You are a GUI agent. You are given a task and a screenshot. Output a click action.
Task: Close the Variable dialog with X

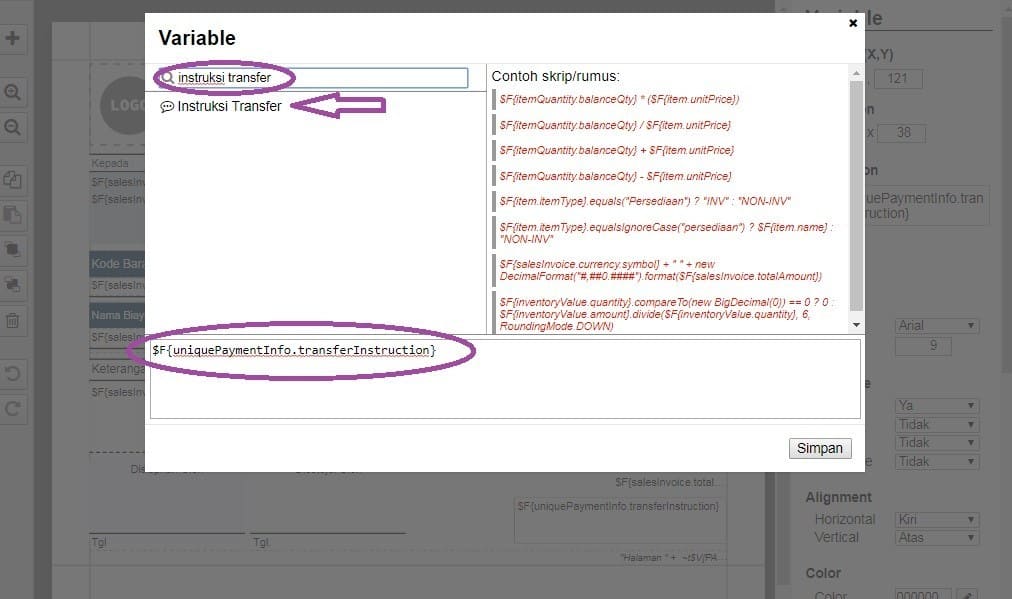[853, 23]
